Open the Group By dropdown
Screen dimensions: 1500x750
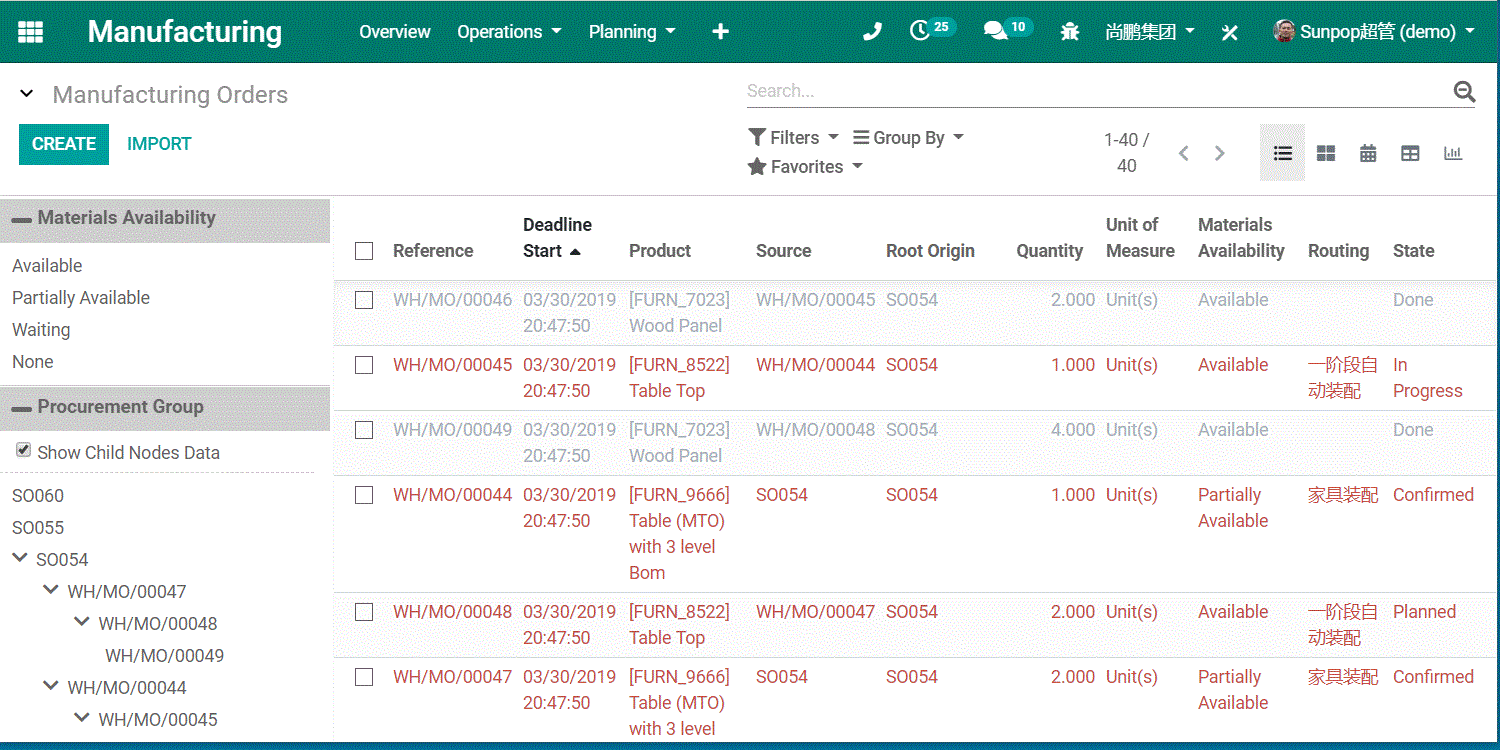click(908, 138)
